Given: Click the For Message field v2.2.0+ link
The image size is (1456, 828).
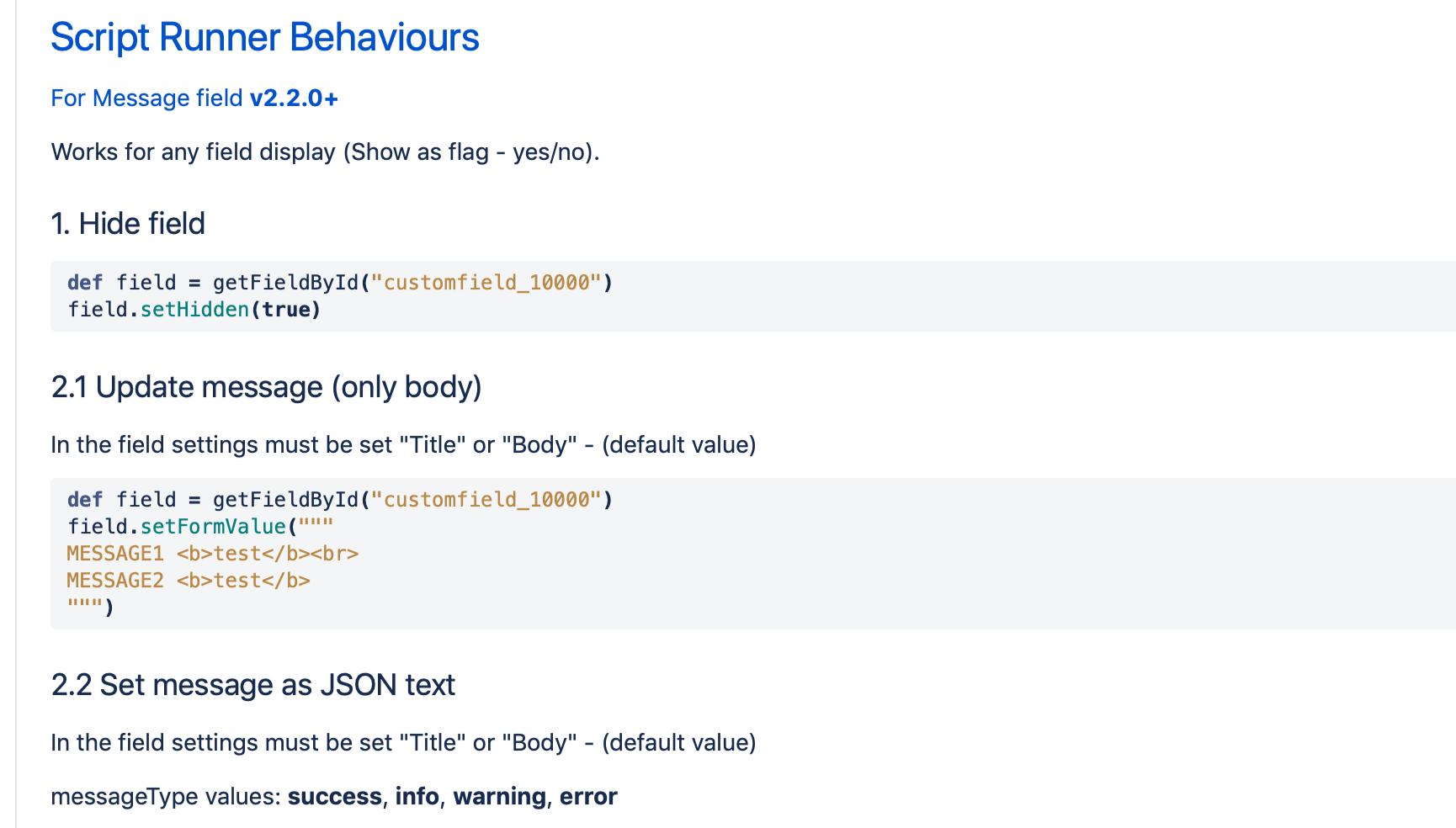Looking at the screenshot, I should [x=194, y=98].
